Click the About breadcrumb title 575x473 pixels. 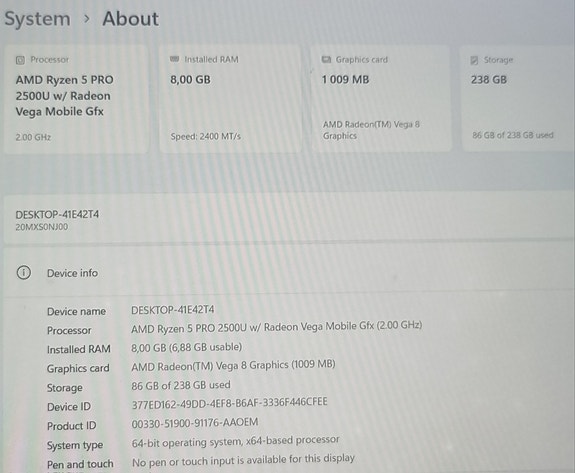(131, 18)
